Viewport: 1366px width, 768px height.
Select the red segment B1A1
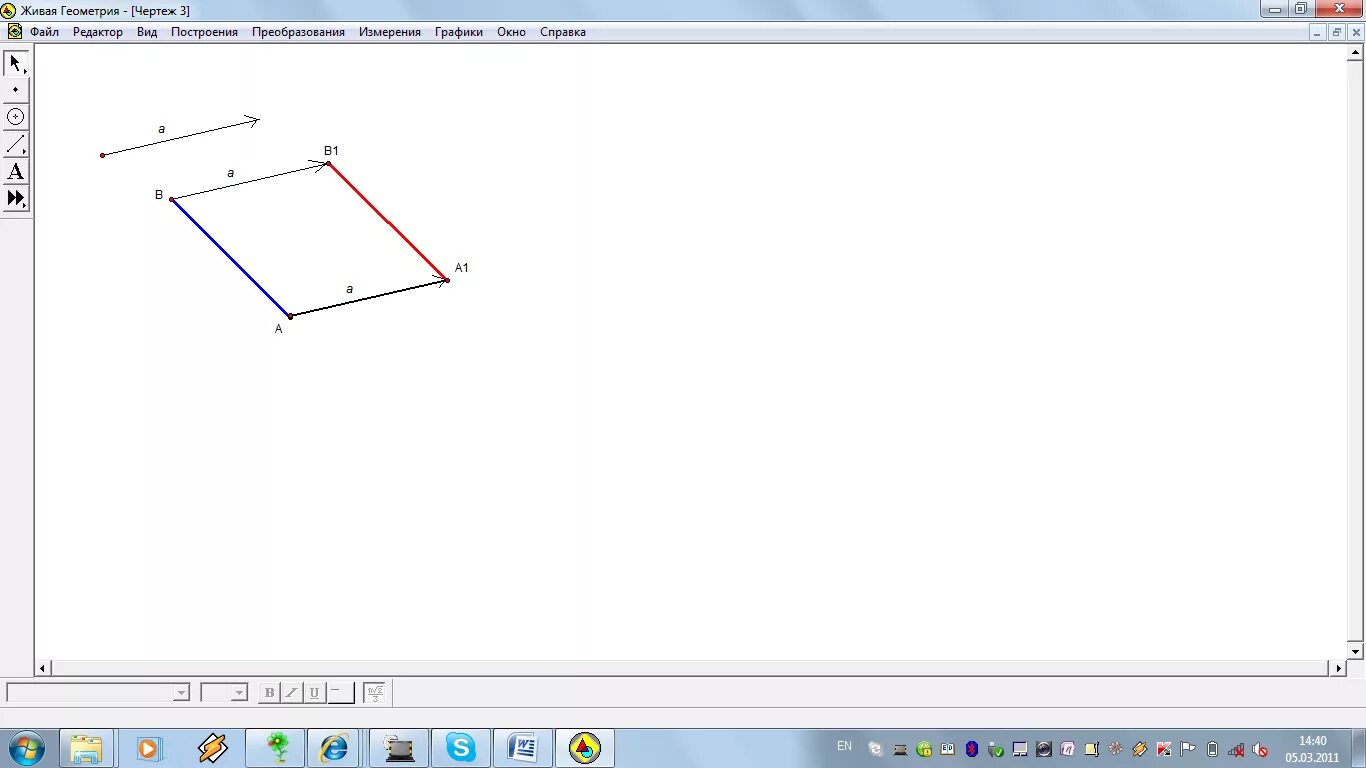388,222
